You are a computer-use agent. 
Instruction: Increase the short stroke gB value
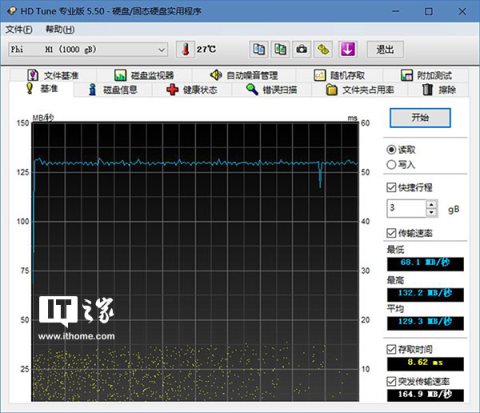click(x=432, y=204)
